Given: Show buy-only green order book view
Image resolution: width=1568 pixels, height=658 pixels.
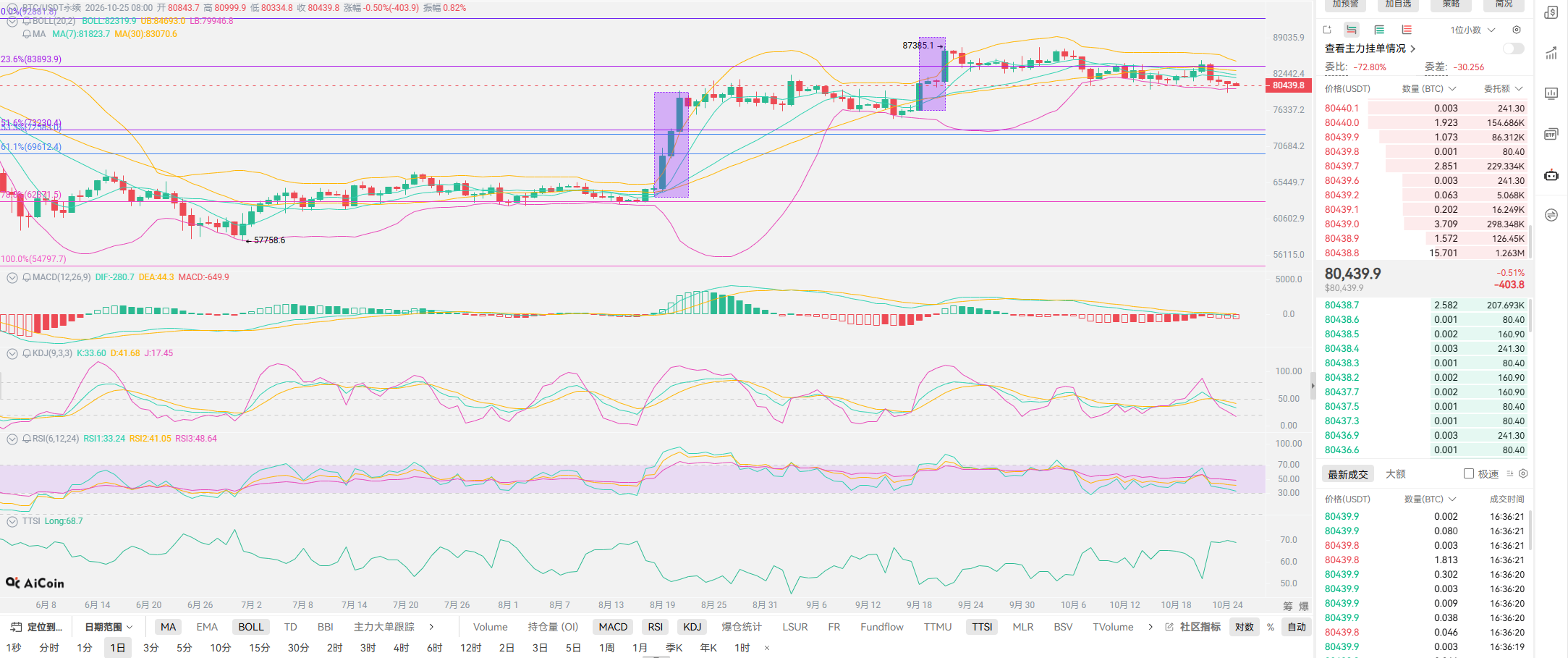Looking at the screenshot, I should click(x=1379, y=30).
